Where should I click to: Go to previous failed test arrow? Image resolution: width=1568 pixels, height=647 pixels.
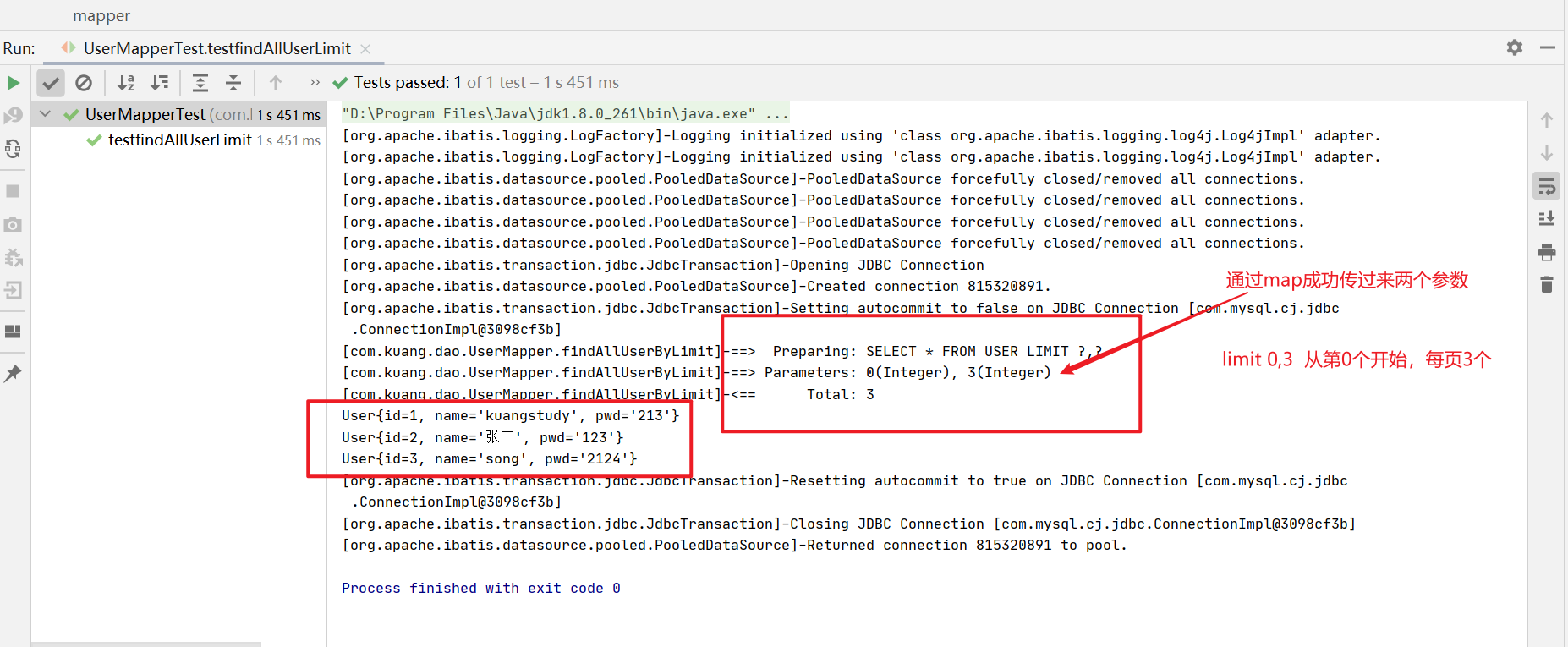276,83
